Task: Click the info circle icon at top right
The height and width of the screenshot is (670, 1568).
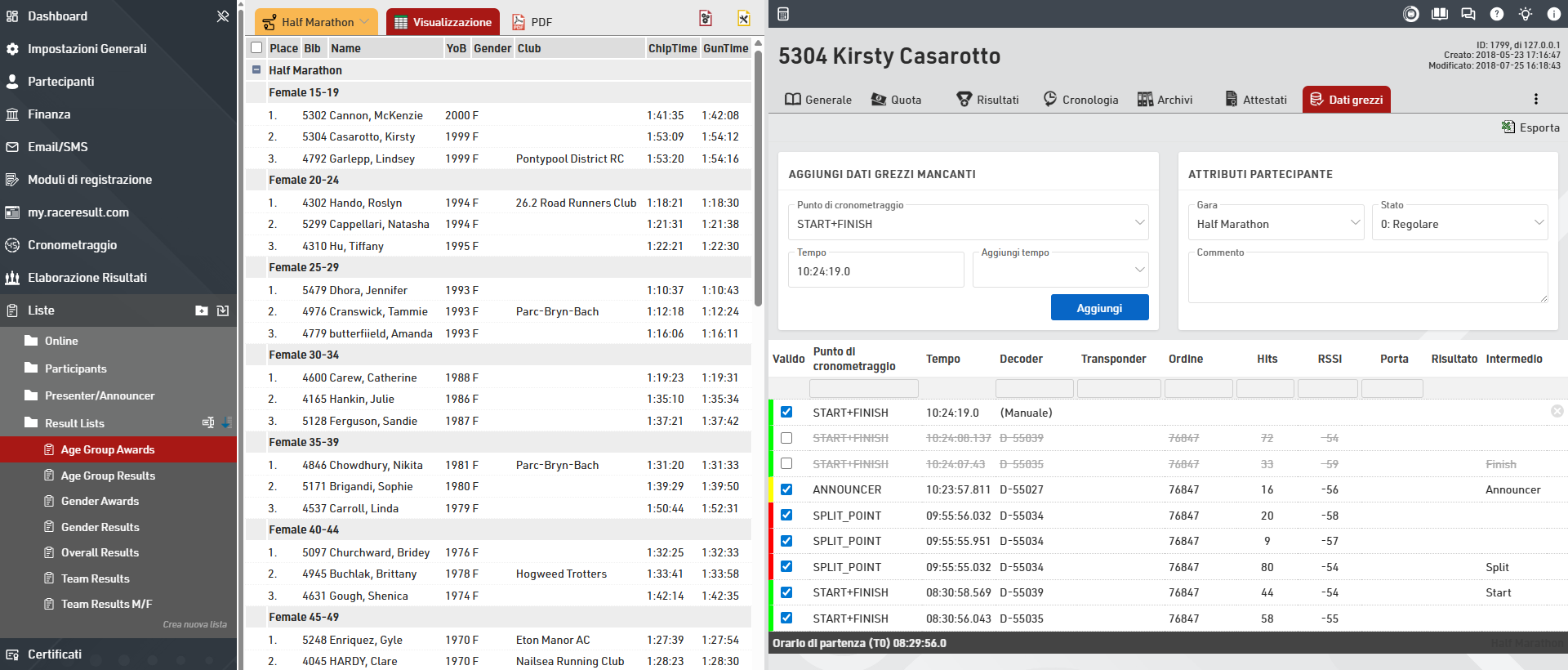Action: 1552,14
